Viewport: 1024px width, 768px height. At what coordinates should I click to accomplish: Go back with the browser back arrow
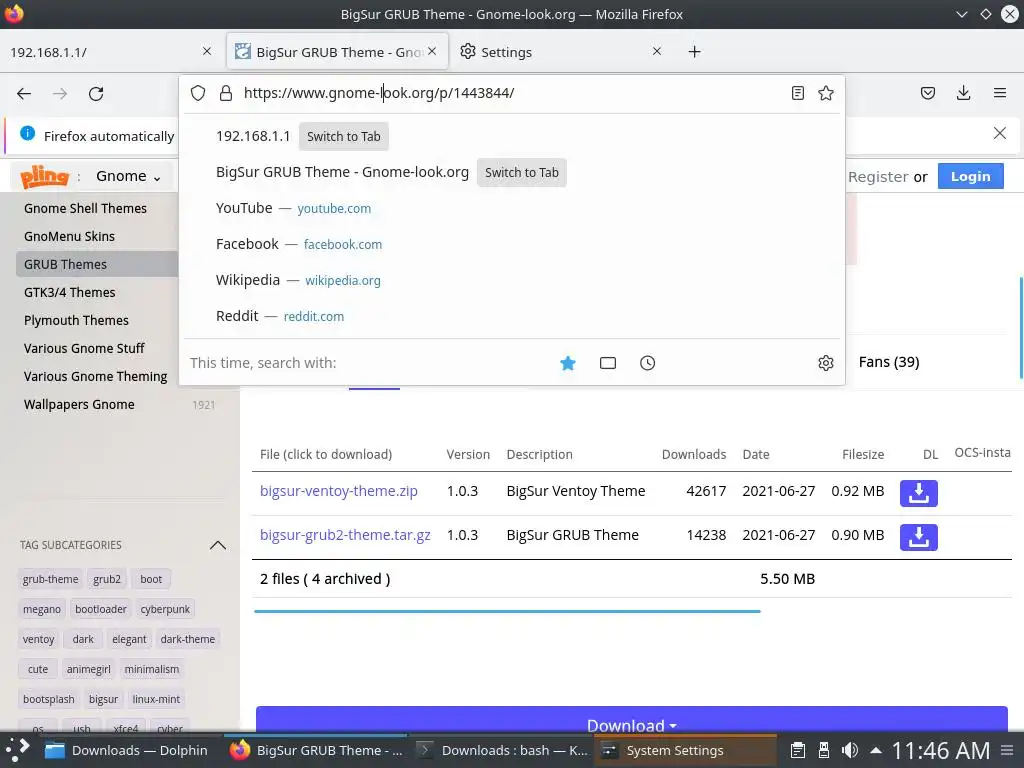click(x=24, y=93)
